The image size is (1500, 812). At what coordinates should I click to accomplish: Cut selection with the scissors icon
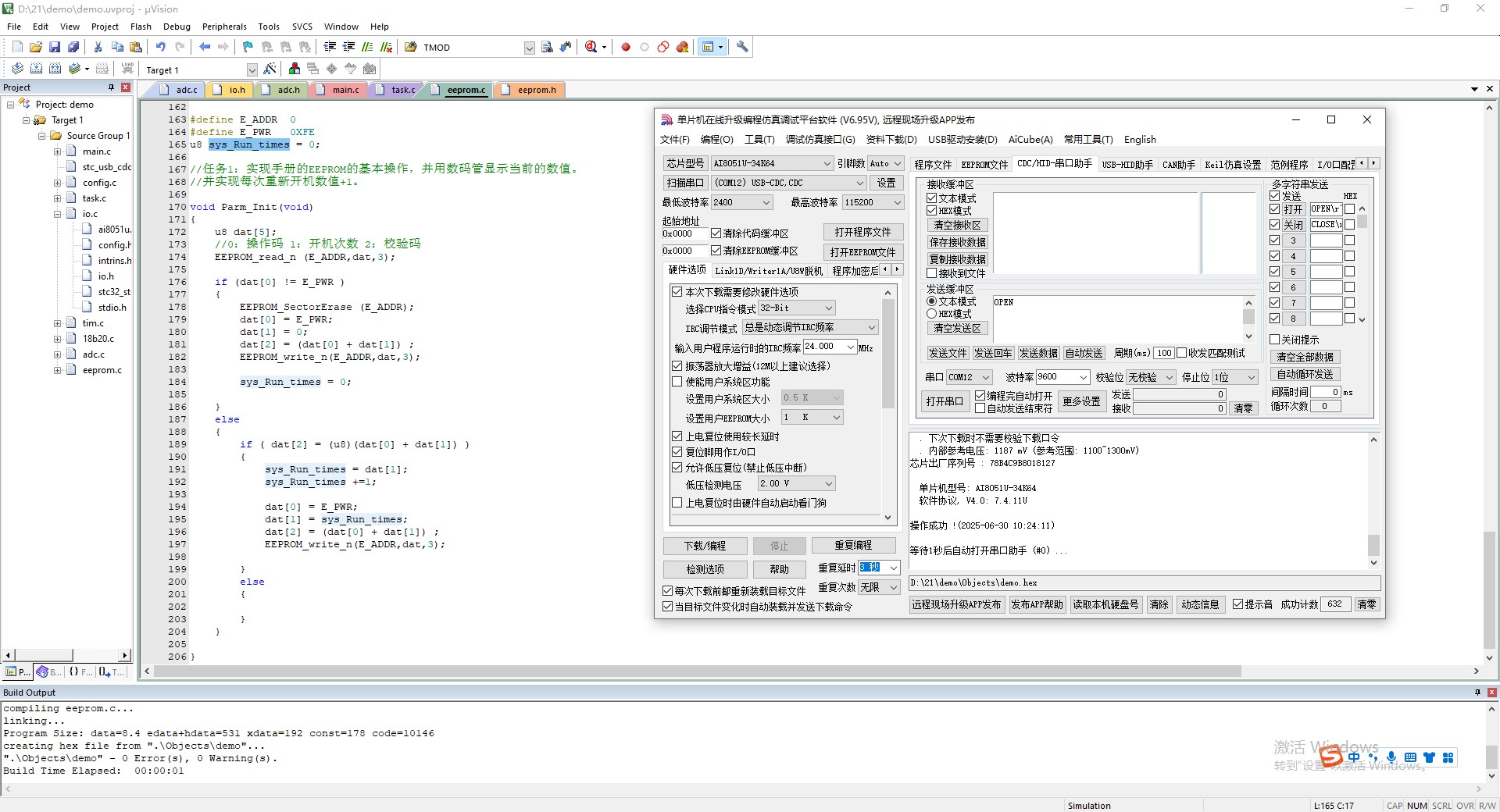98,47
